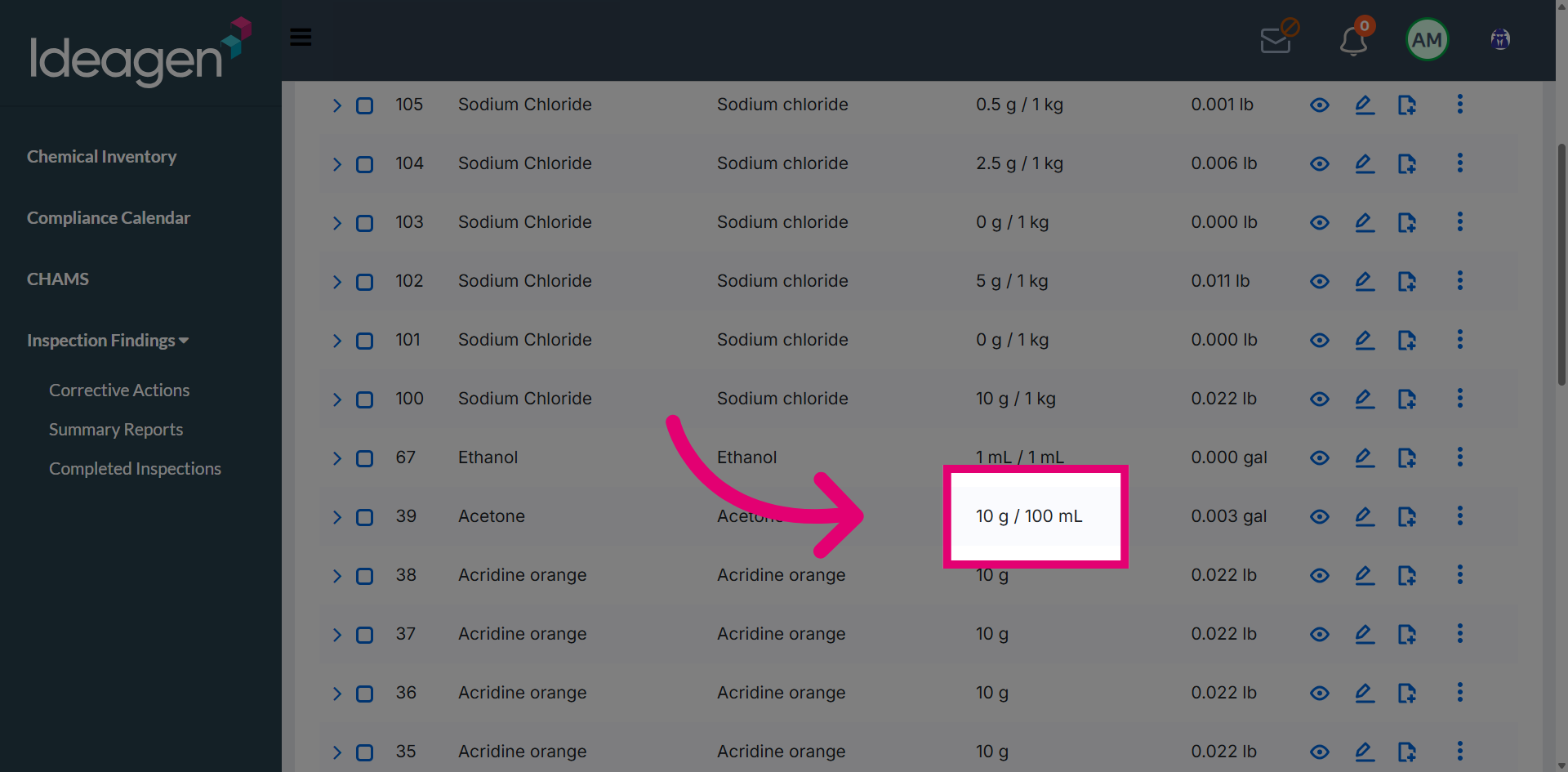1568x772 pixels.
Task: View details of row 38
Action: coord(1320,576)
